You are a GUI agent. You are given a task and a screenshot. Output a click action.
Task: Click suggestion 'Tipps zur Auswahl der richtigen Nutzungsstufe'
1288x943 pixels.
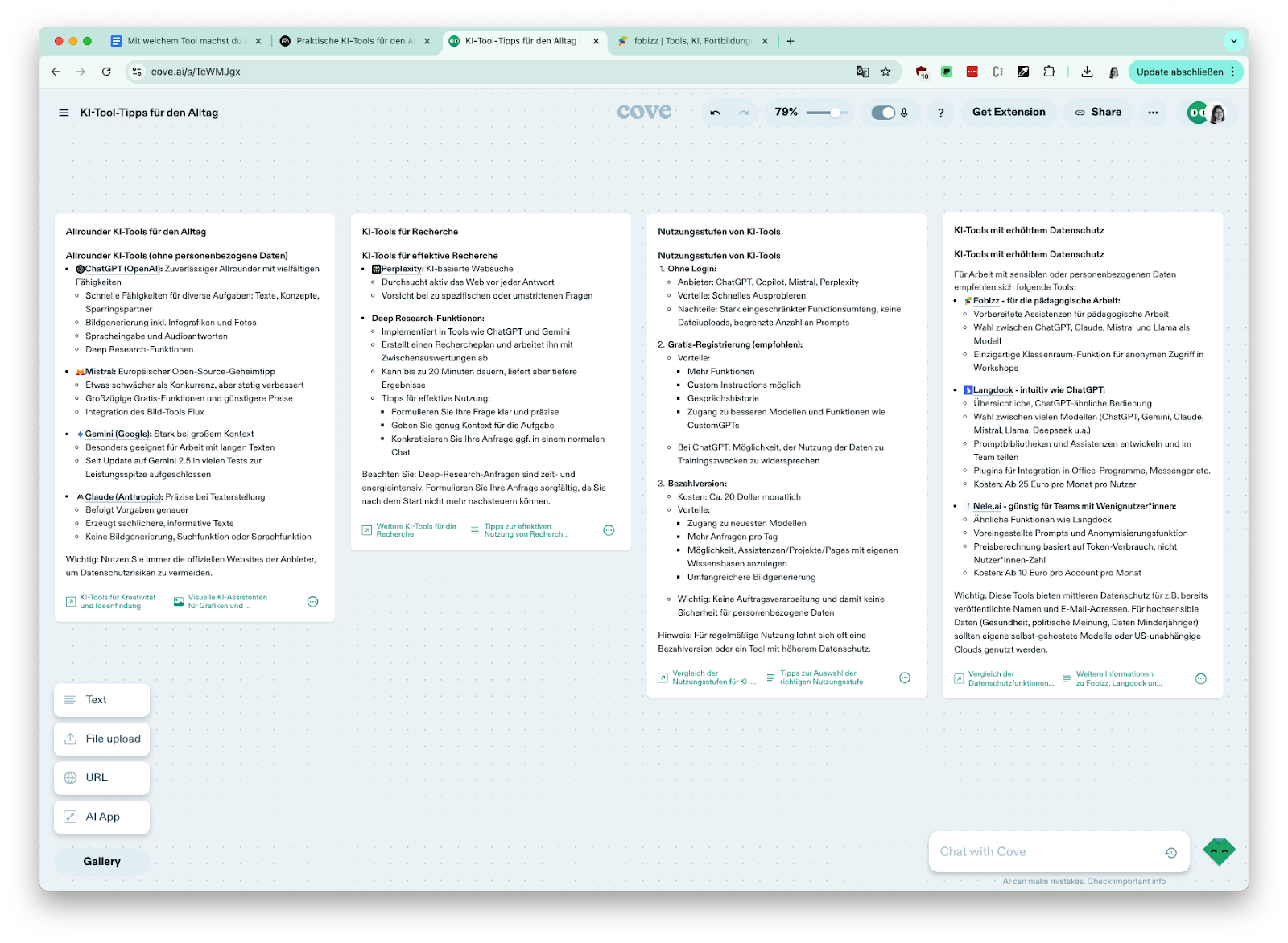(815, 677)
